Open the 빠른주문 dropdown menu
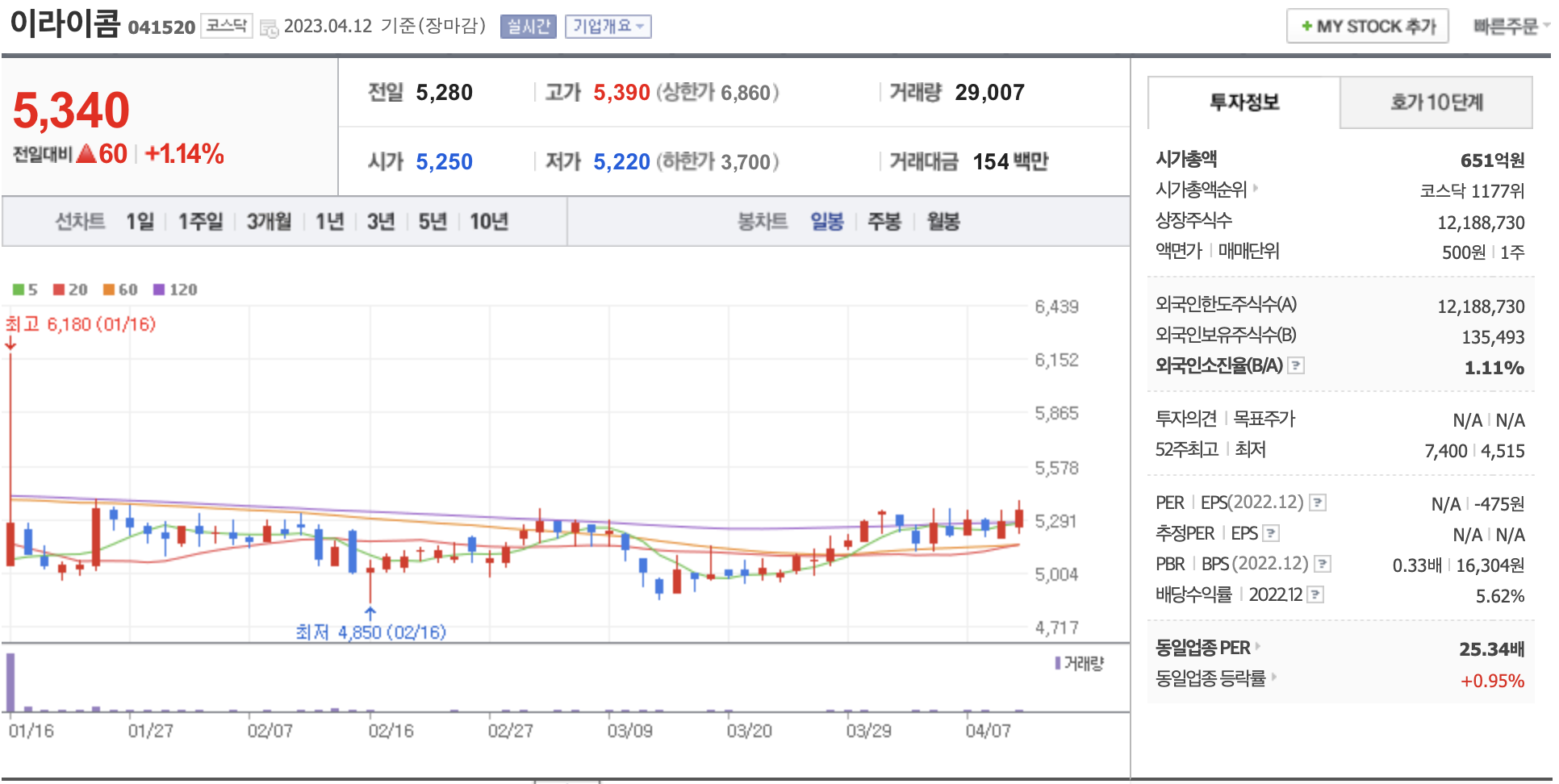The width and height of the screenshot is (1559, 784). (x=1510, y=27)
